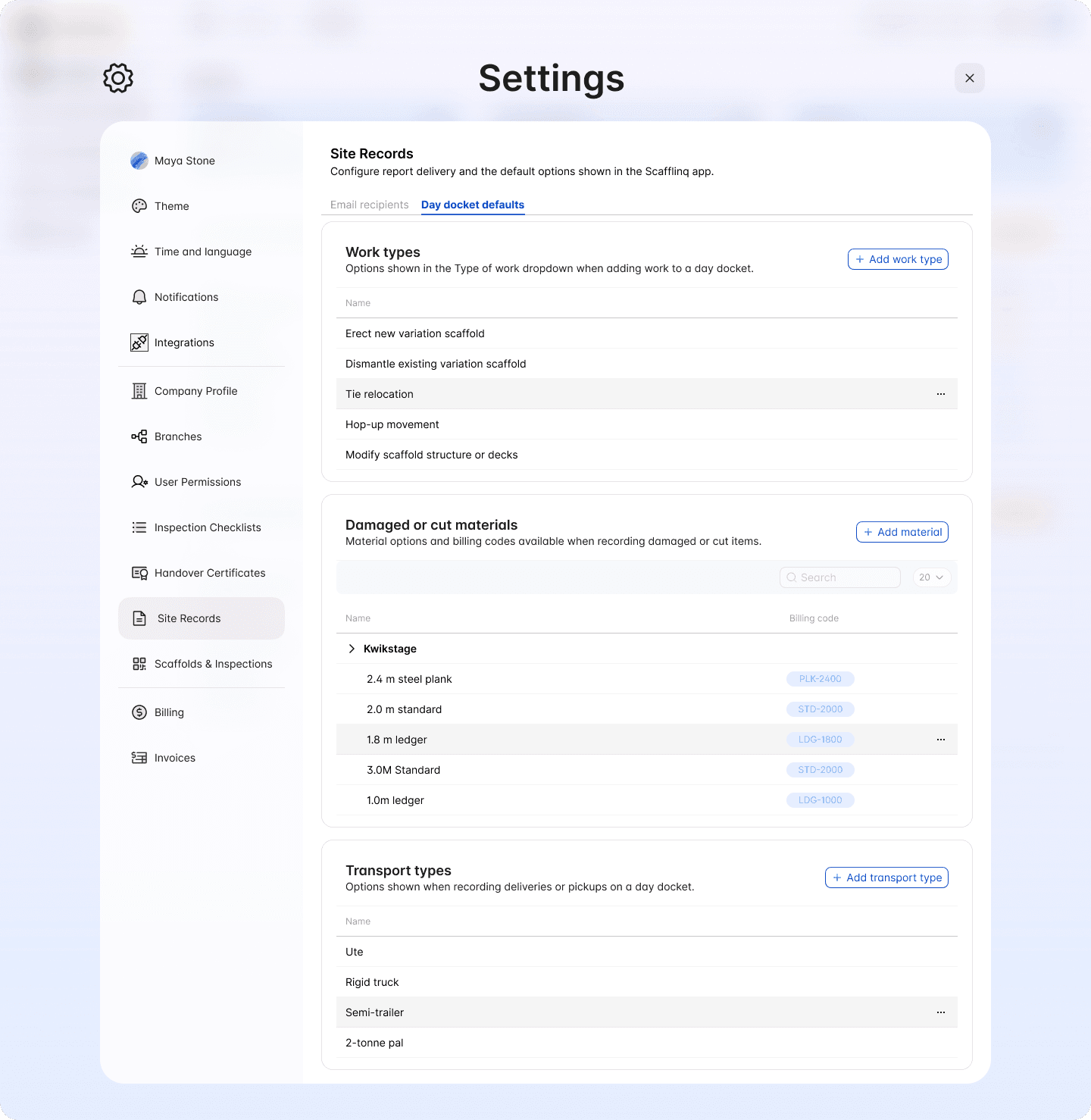This screenshot has height=1120, width=1091.
Task: Open Billing dollar icon
Action: click(139, 712)
